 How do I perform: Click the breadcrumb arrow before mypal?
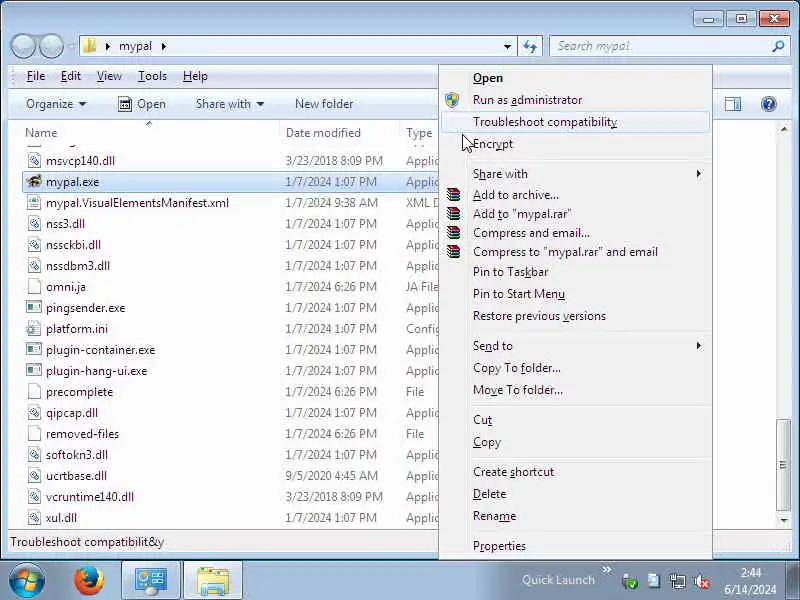[x=107, y=46]
